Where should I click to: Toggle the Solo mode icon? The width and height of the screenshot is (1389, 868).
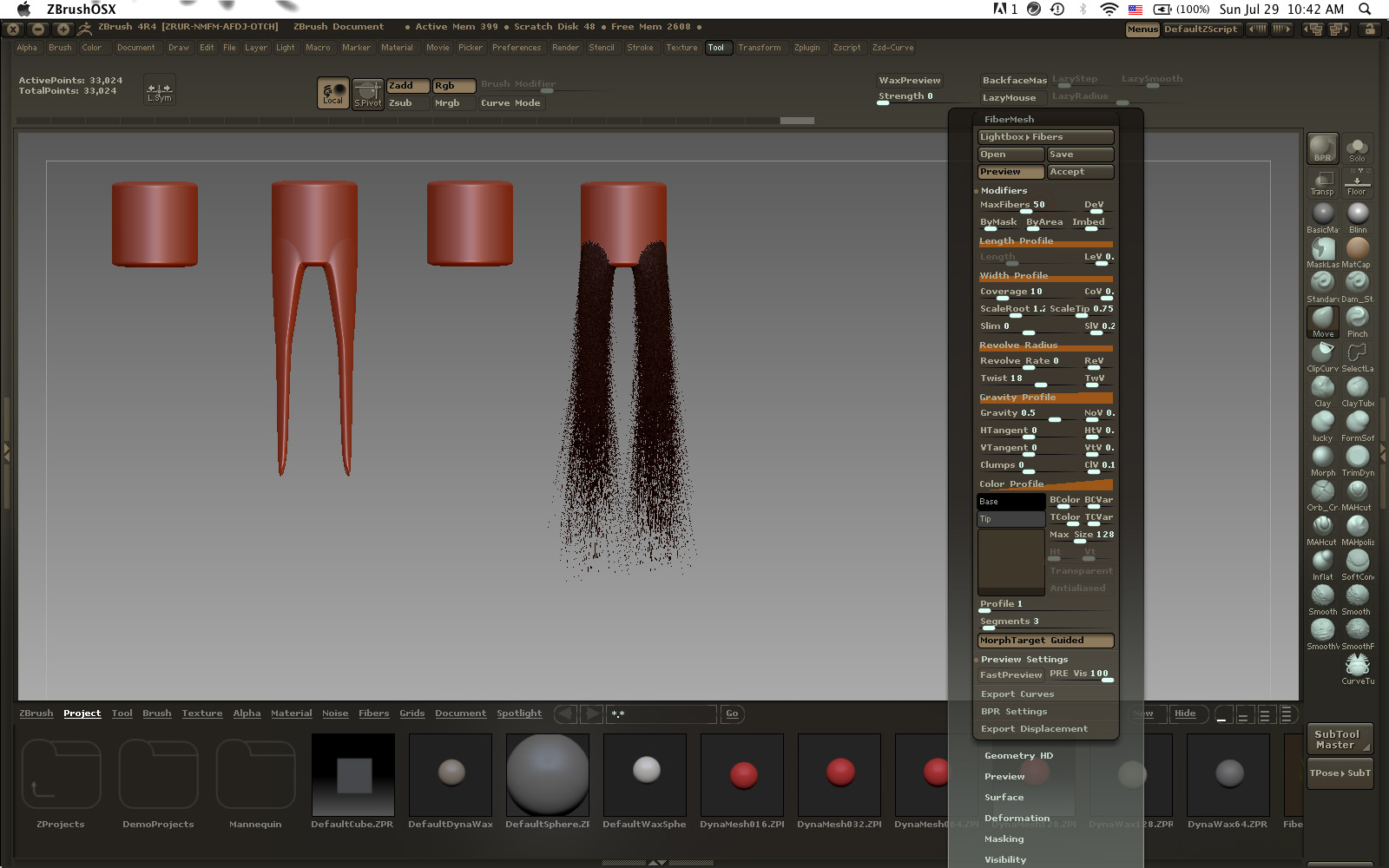(1357, 148)
